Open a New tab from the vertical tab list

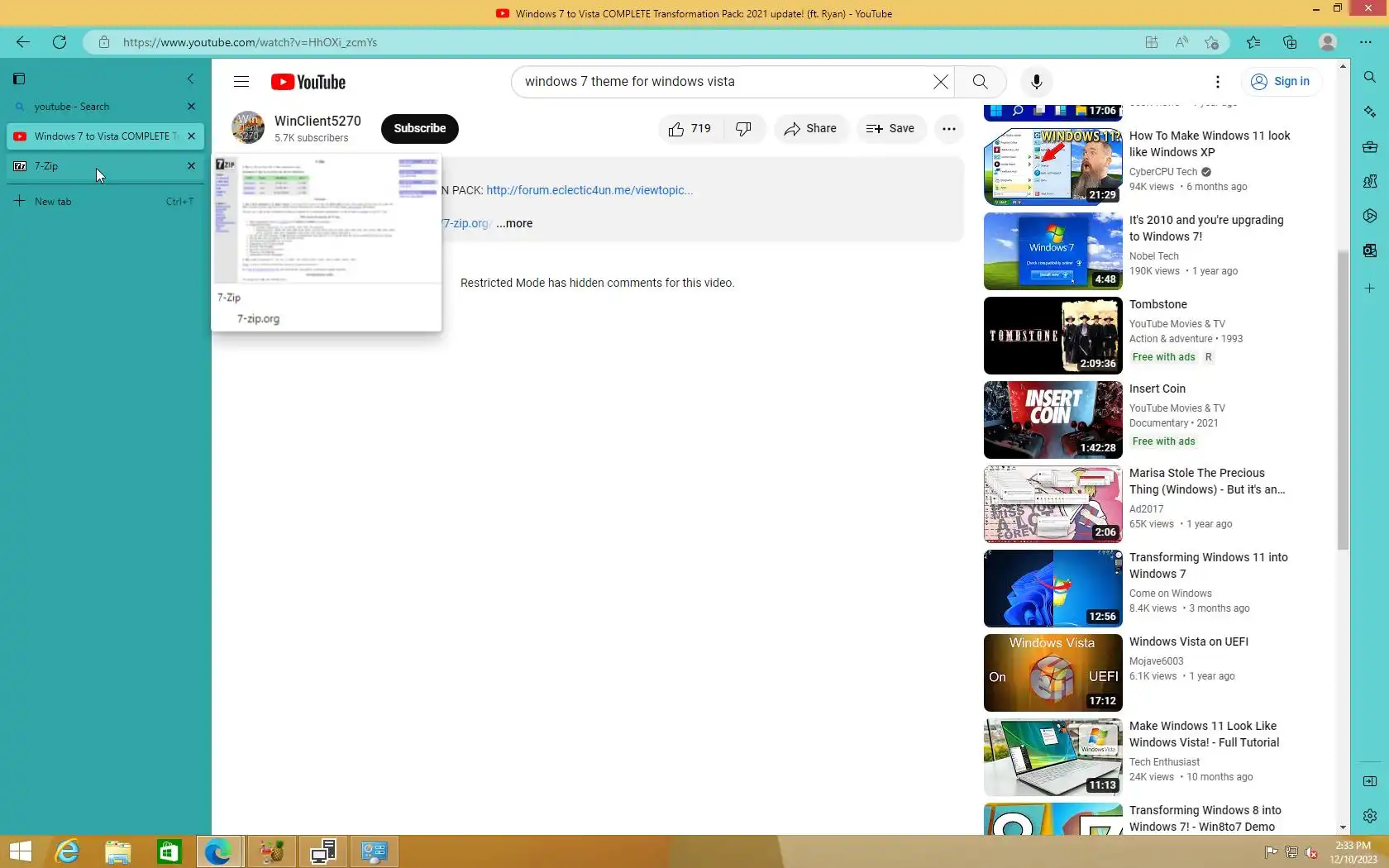(x=103, y=201)
